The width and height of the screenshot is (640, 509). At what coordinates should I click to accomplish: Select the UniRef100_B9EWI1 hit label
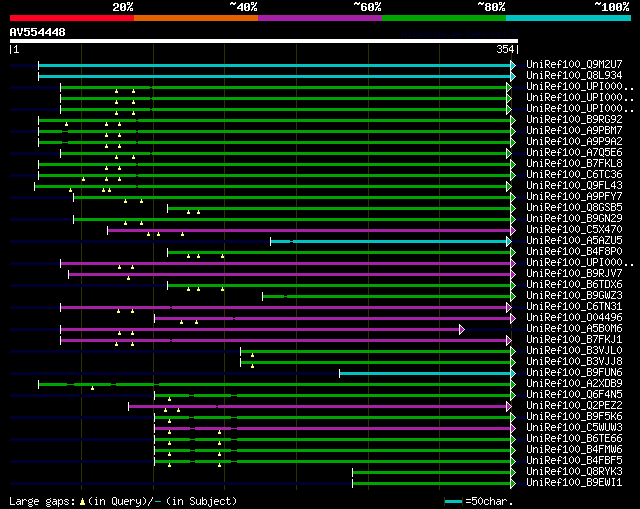pos(574,482)
